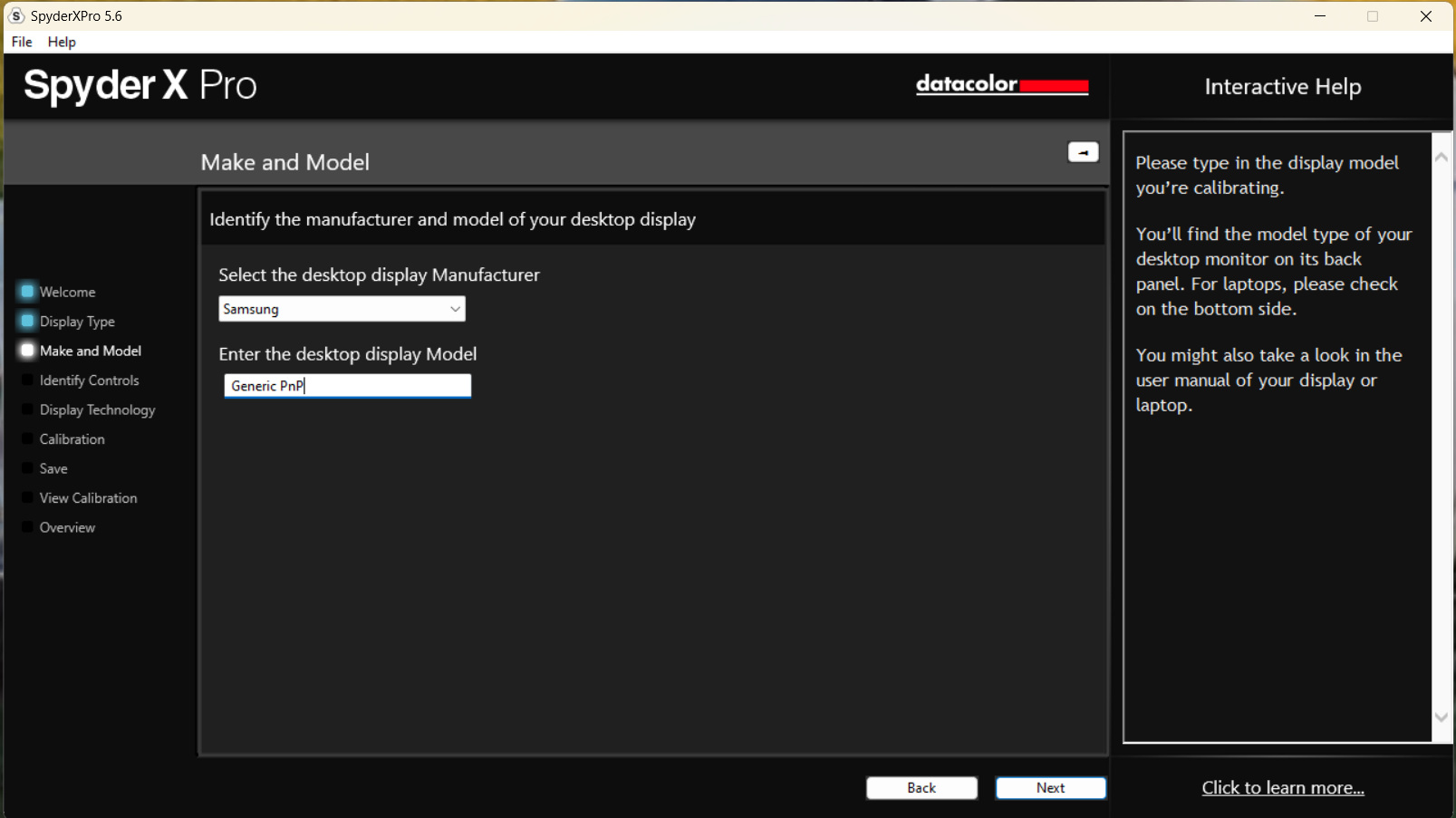This screenshot has height=818, width=1456.
Task: Click the datacolor logo
Action: click(x=1002, y=84)
